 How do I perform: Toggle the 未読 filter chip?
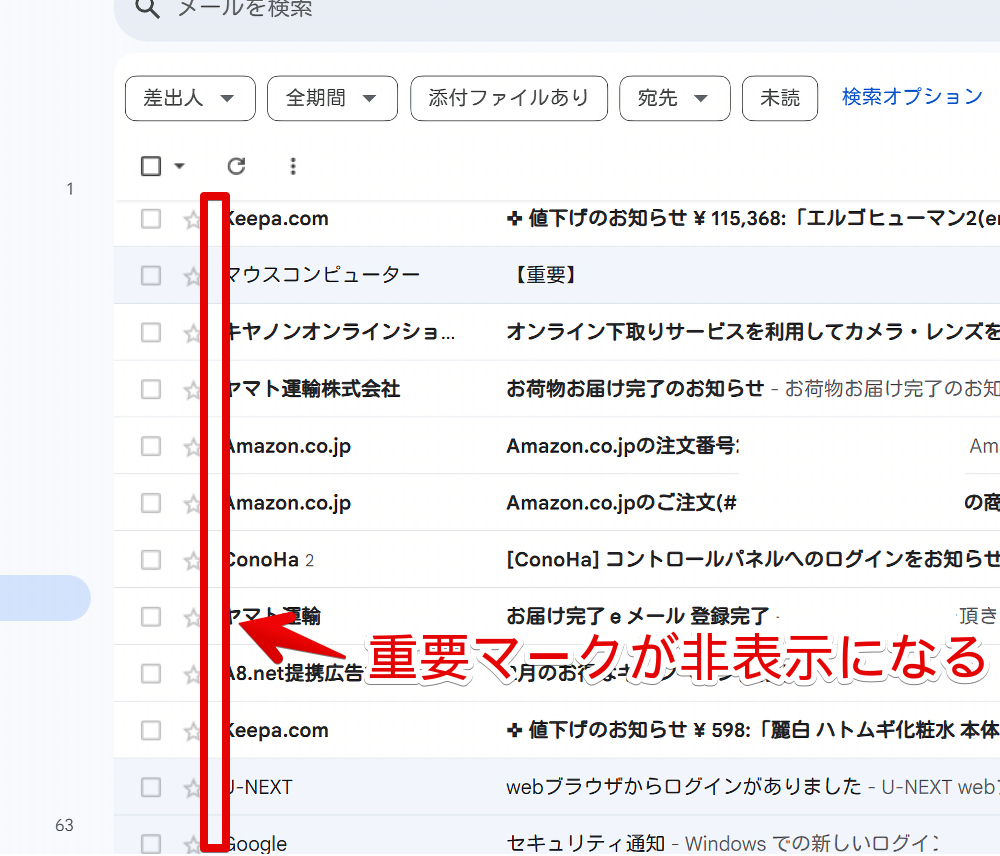click(x=780, y=98)
